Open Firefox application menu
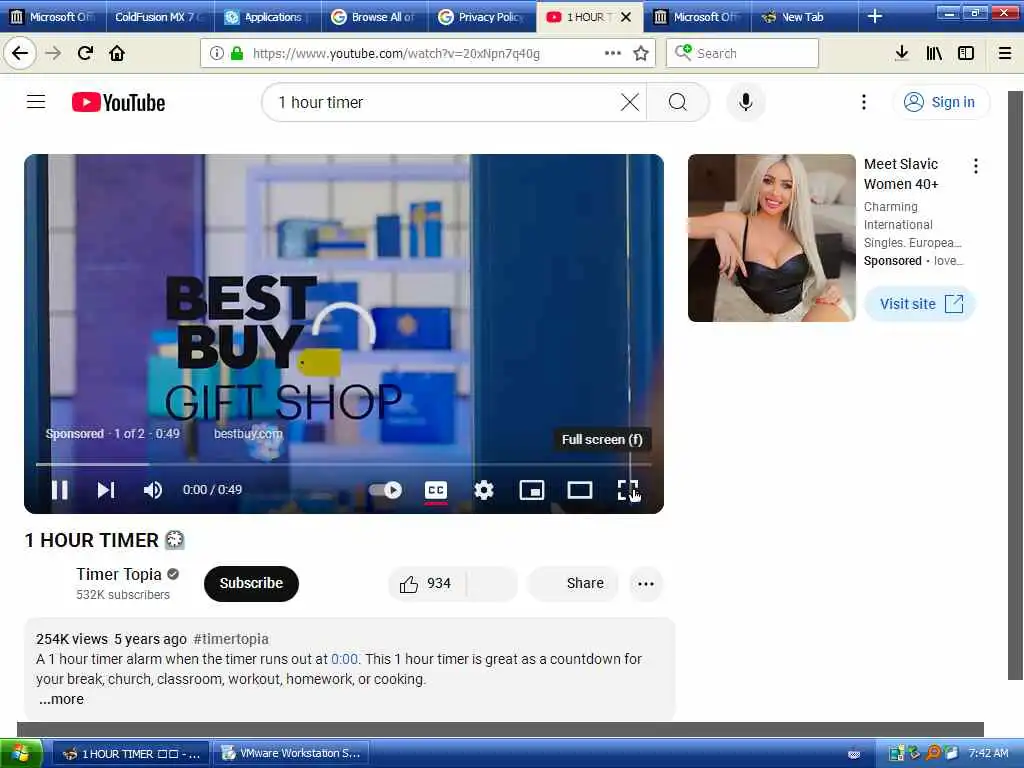Screen dimensions: 1024x768 click(1005, 53)
